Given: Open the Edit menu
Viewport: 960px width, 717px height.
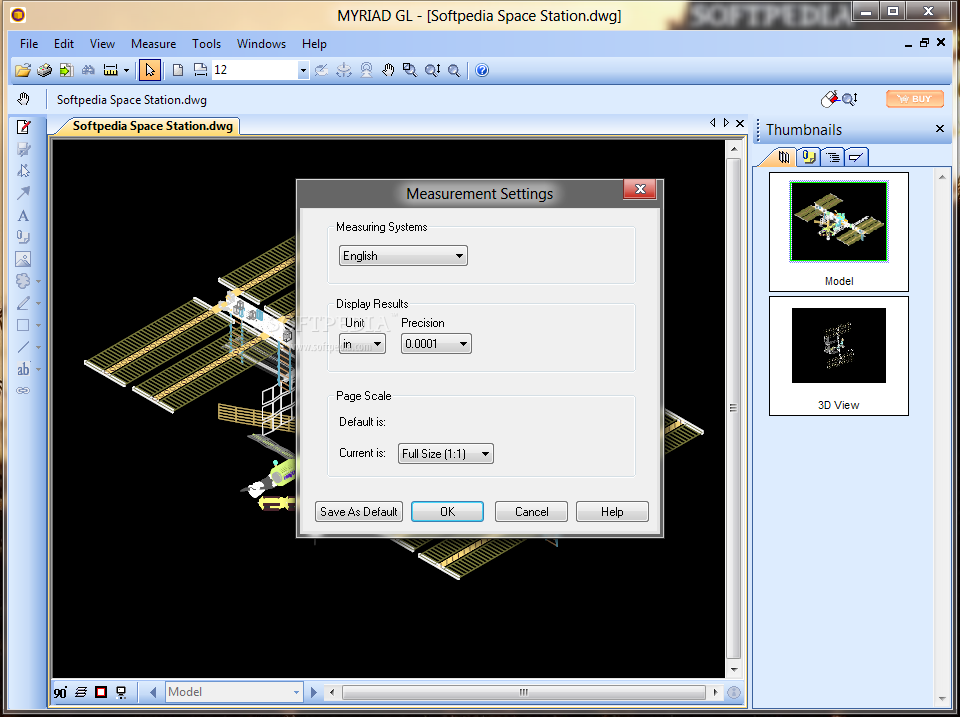Looking at the screenshot, I should 64,44.
